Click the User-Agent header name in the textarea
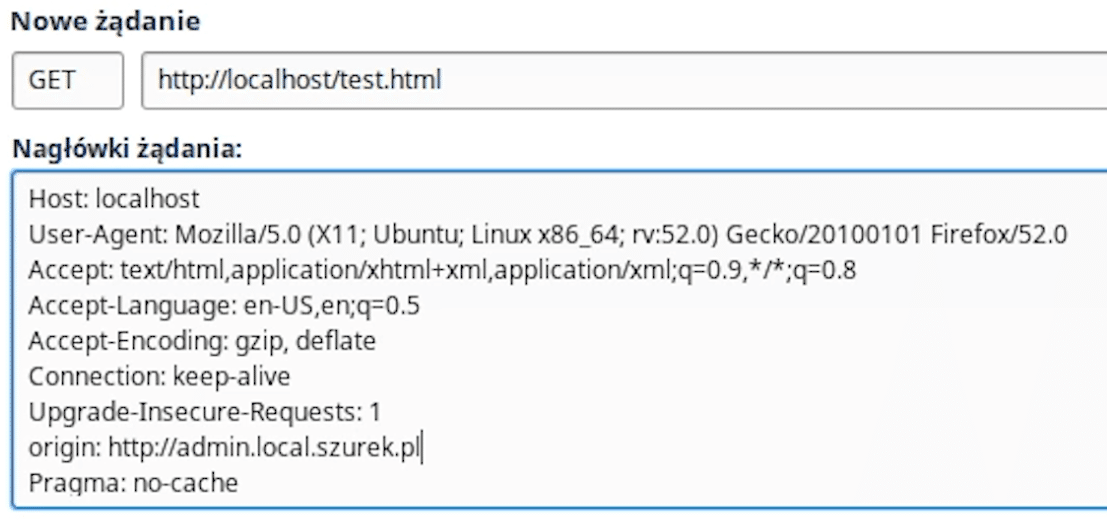 point(98,234)
